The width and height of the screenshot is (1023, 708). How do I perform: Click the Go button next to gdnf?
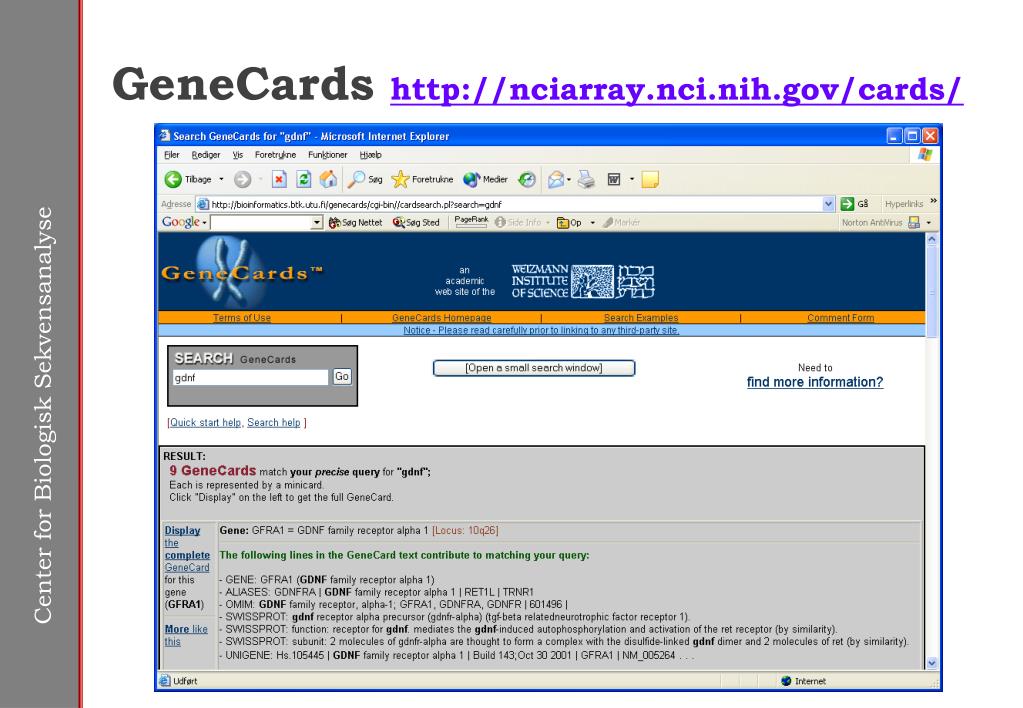click(342, 377)
